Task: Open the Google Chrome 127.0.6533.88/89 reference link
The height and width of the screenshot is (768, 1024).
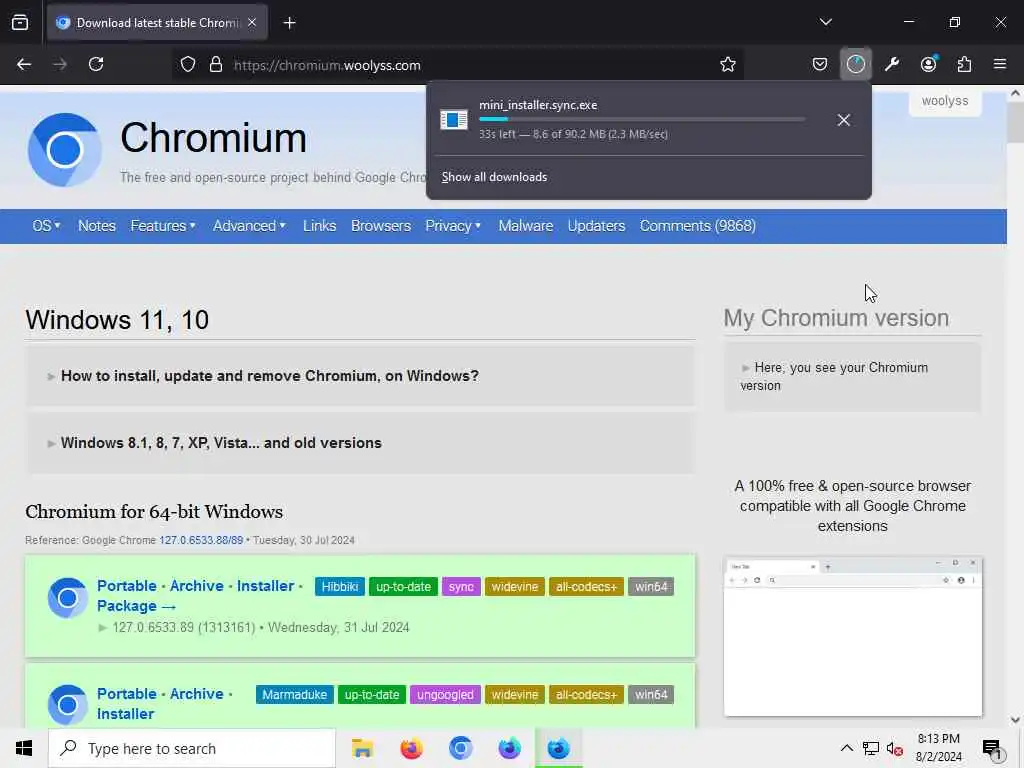Action: [x=201, y=540]
